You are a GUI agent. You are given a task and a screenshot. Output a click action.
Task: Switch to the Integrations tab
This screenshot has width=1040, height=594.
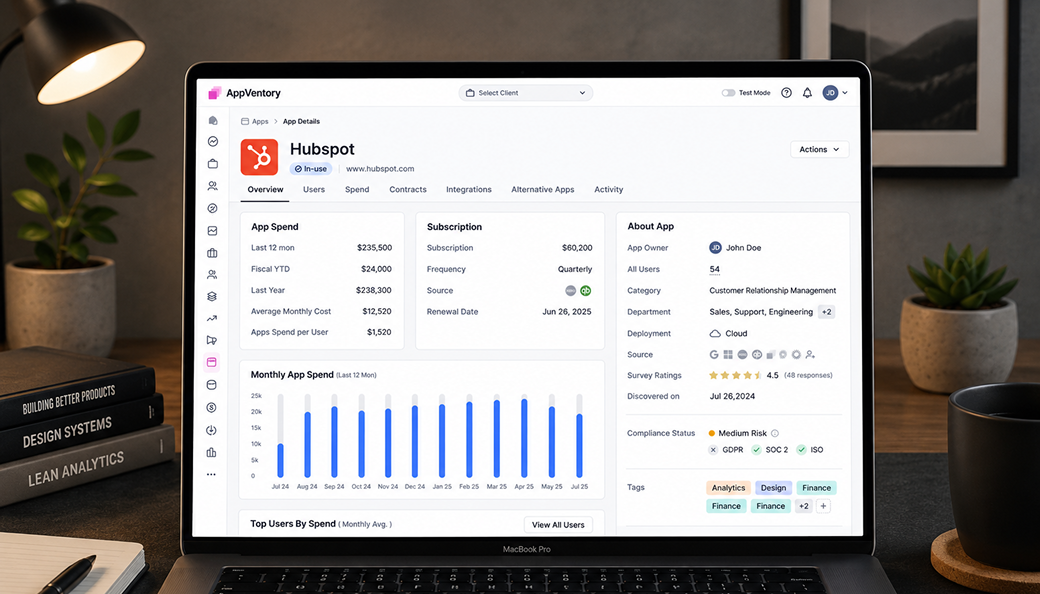point(469,190)
